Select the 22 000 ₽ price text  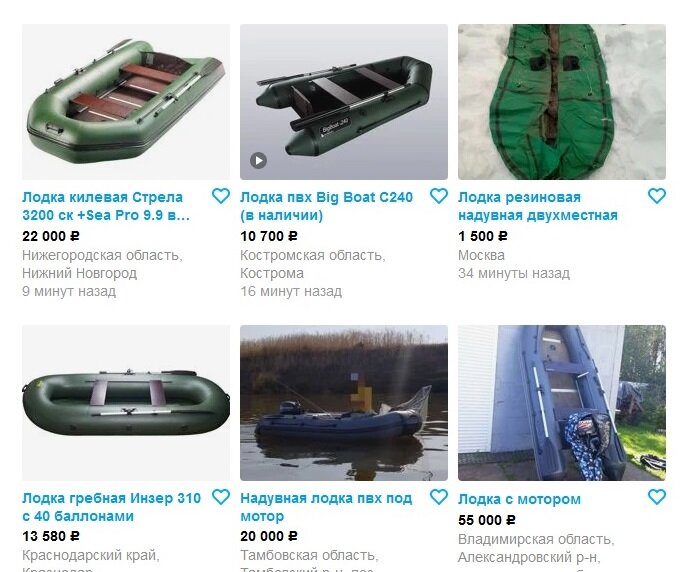(51, 236)
